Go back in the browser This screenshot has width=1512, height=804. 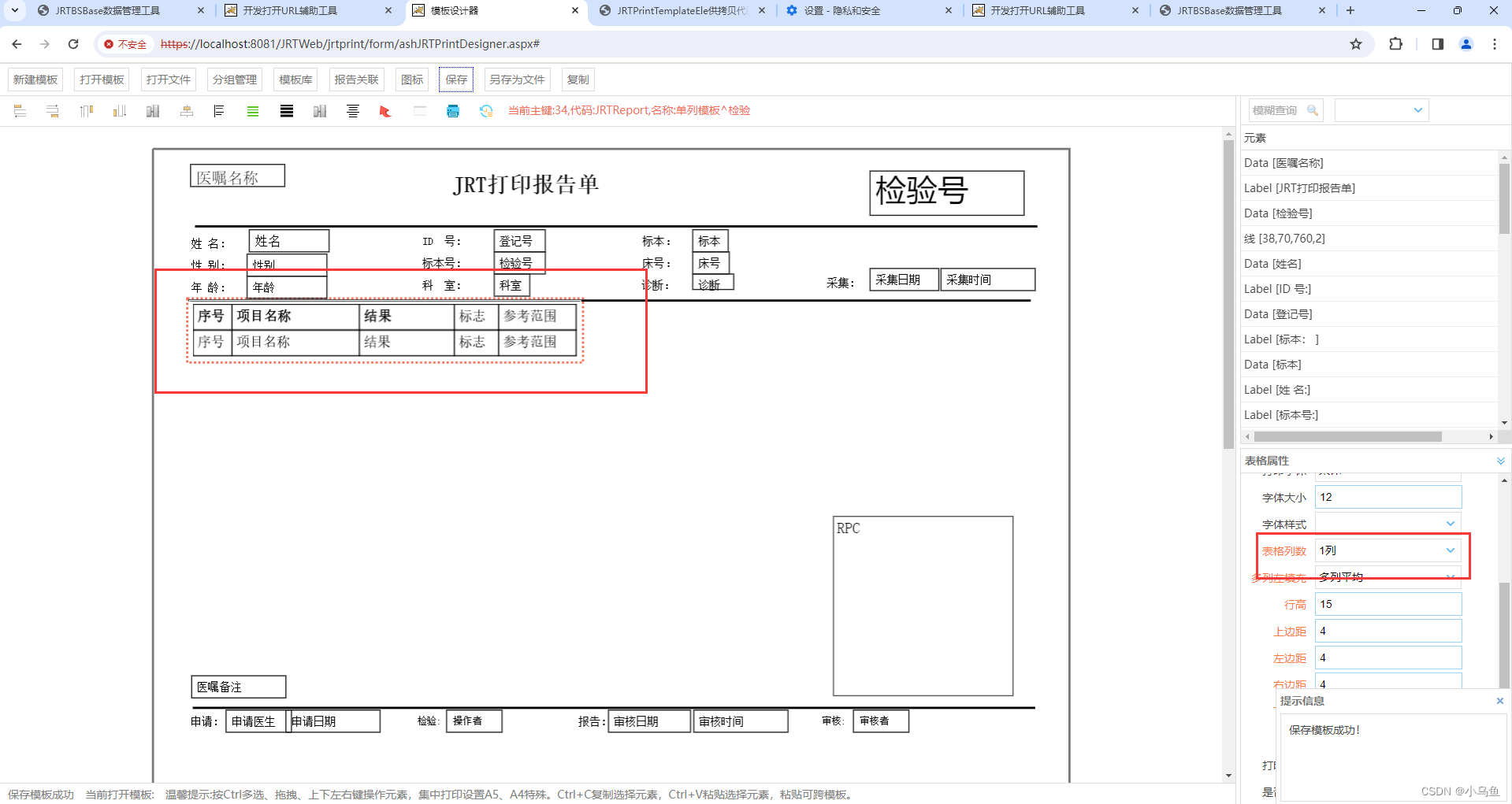tap(17, 44)
